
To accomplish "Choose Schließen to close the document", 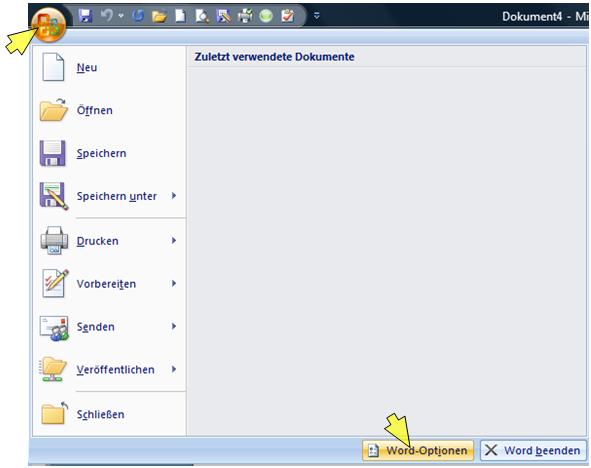I will (109, 414).
